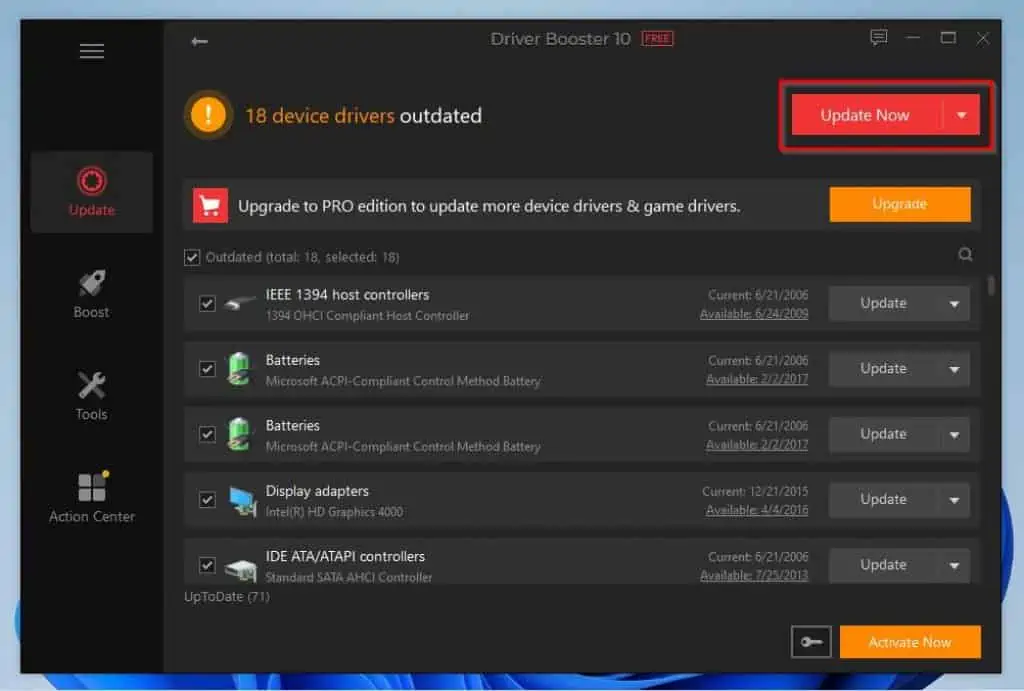Uncheck the IEEE 1394 host controllers driver
Screen dimensions: 1024x691
(x=207, y=303)
